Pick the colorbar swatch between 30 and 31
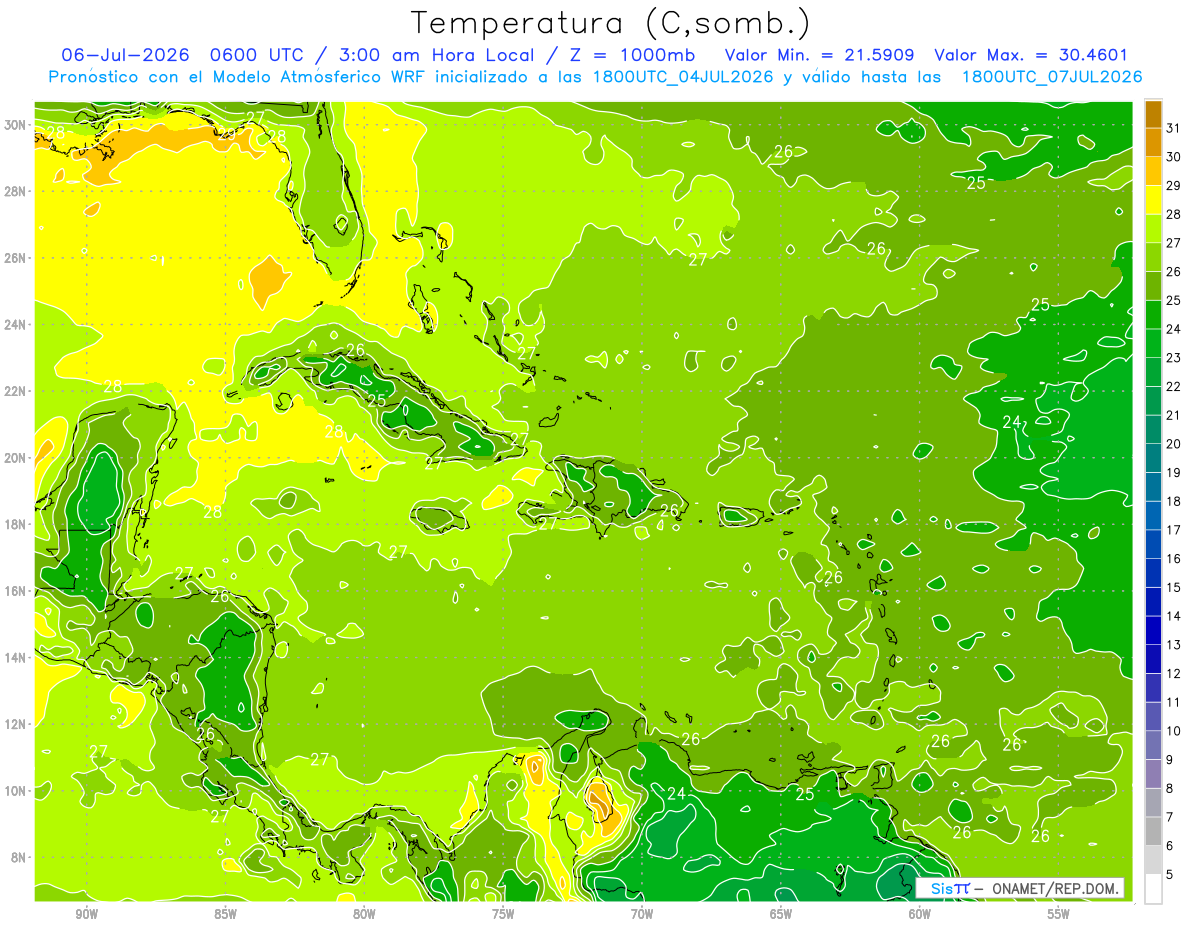 (x=1153, y=143)
